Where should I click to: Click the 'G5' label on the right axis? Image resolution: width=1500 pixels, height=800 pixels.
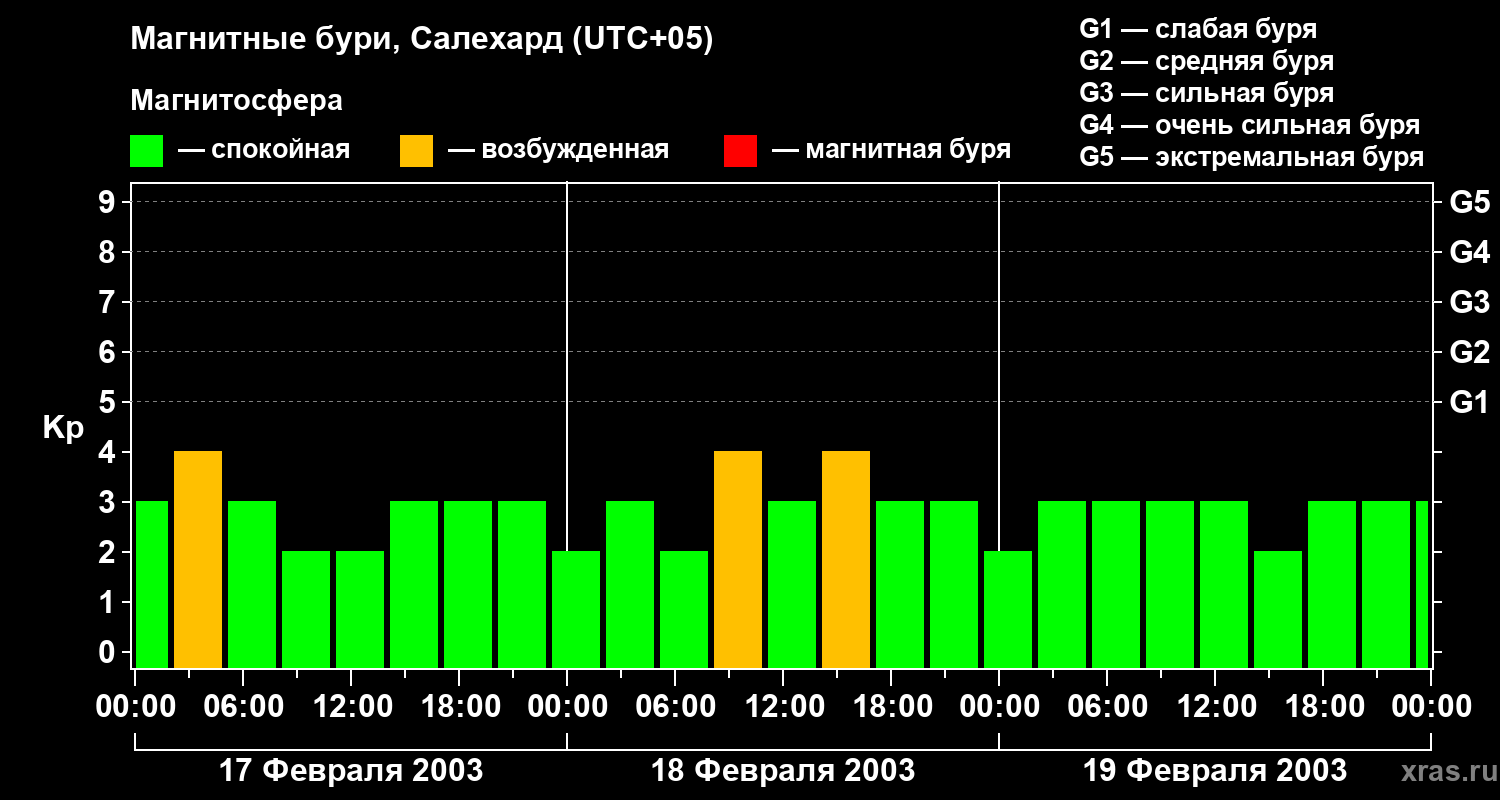pyautogui.click(x=1469, y=202)
